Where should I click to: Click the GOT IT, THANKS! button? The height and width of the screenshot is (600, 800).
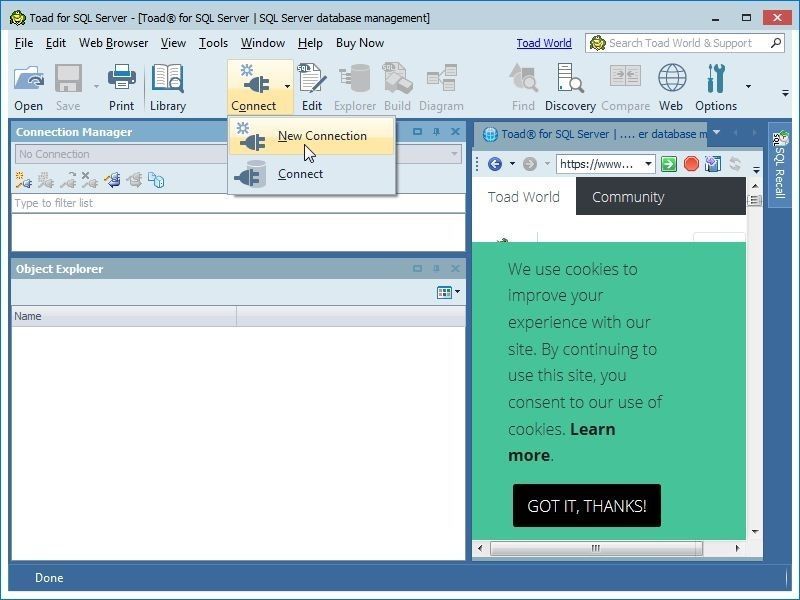click(587, 506)
